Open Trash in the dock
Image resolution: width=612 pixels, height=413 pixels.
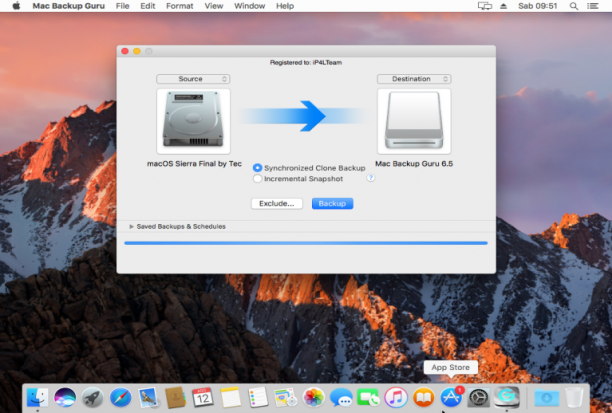pyautogui.click(x=574, y=397)
